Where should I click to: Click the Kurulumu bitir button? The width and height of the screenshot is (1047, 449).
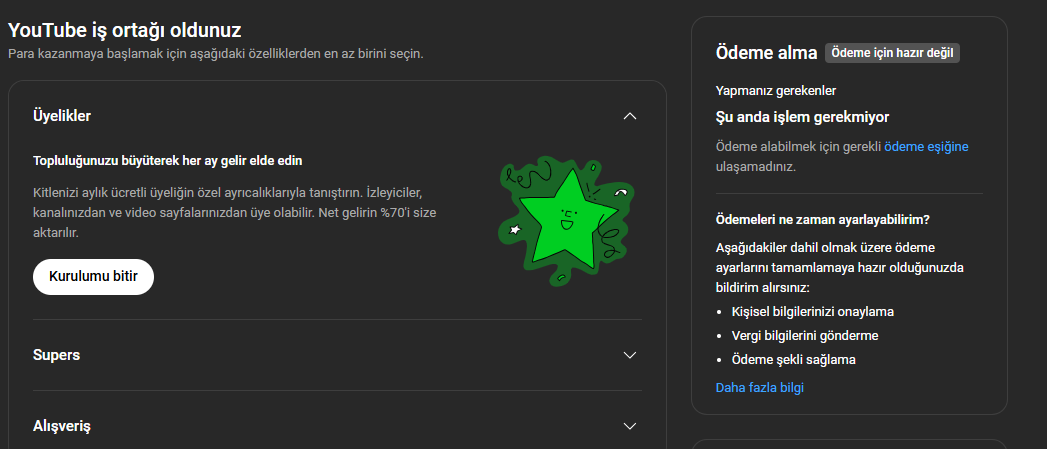[x=93, y=277]
